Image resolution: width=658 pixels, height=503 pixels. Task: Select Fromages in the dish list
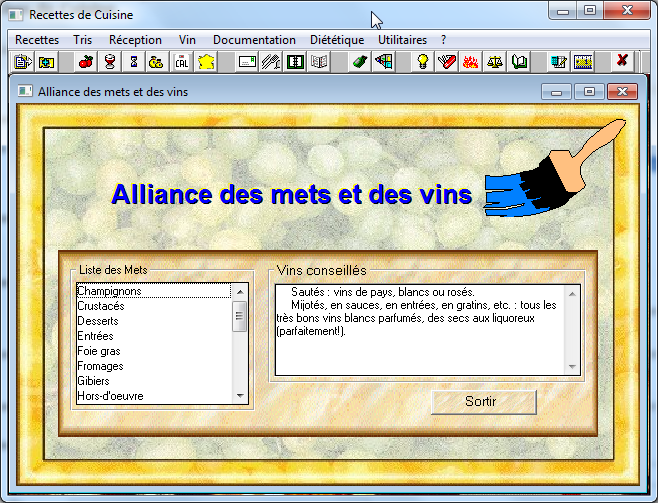pyautogui.click(x=154, y=366)
